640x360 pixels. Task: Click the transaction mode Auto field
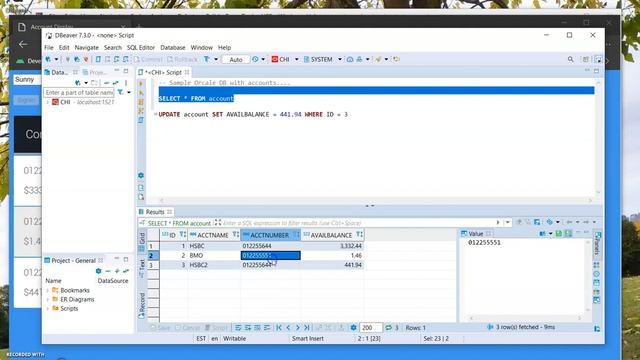pyautogui.click(x=236, y=60)
